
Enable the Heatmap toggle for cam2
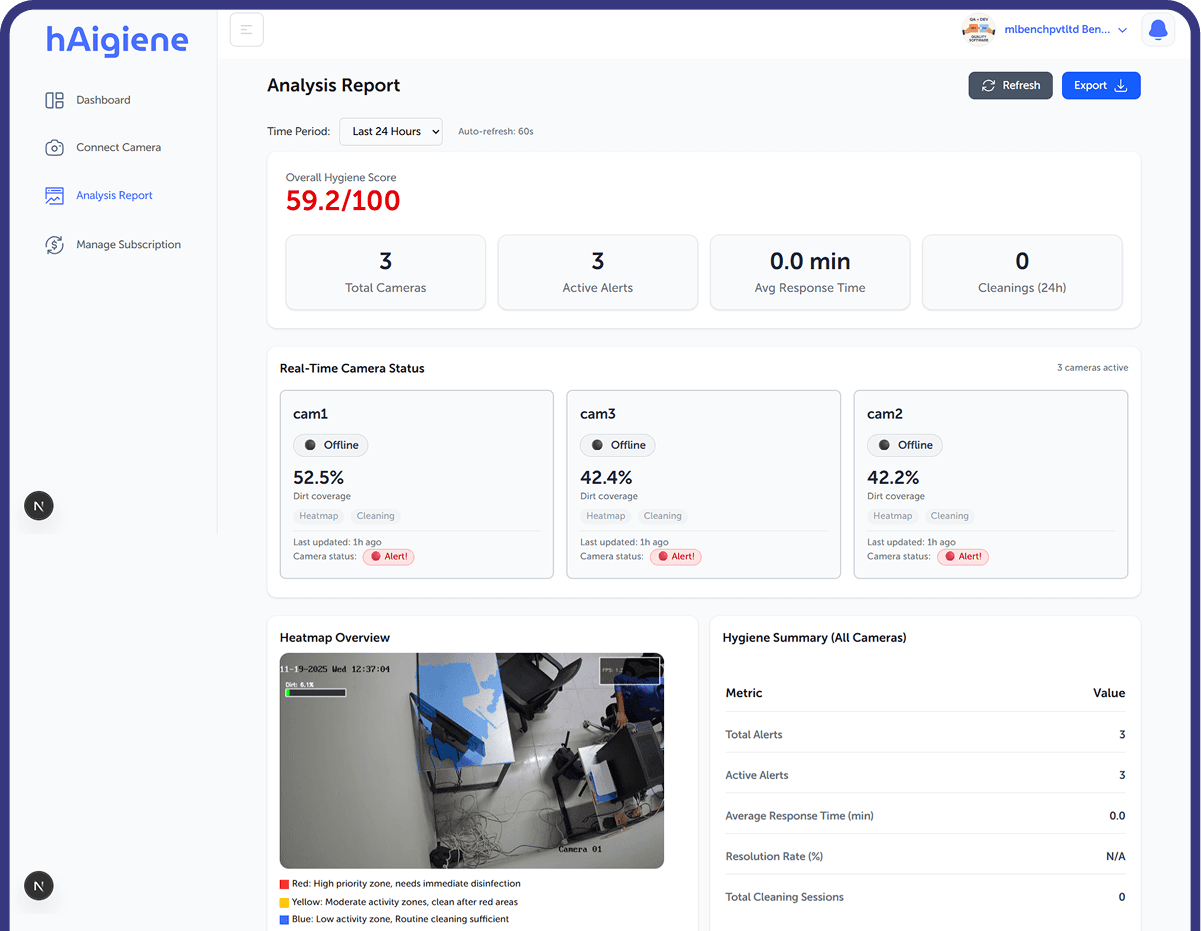[892, 516]
